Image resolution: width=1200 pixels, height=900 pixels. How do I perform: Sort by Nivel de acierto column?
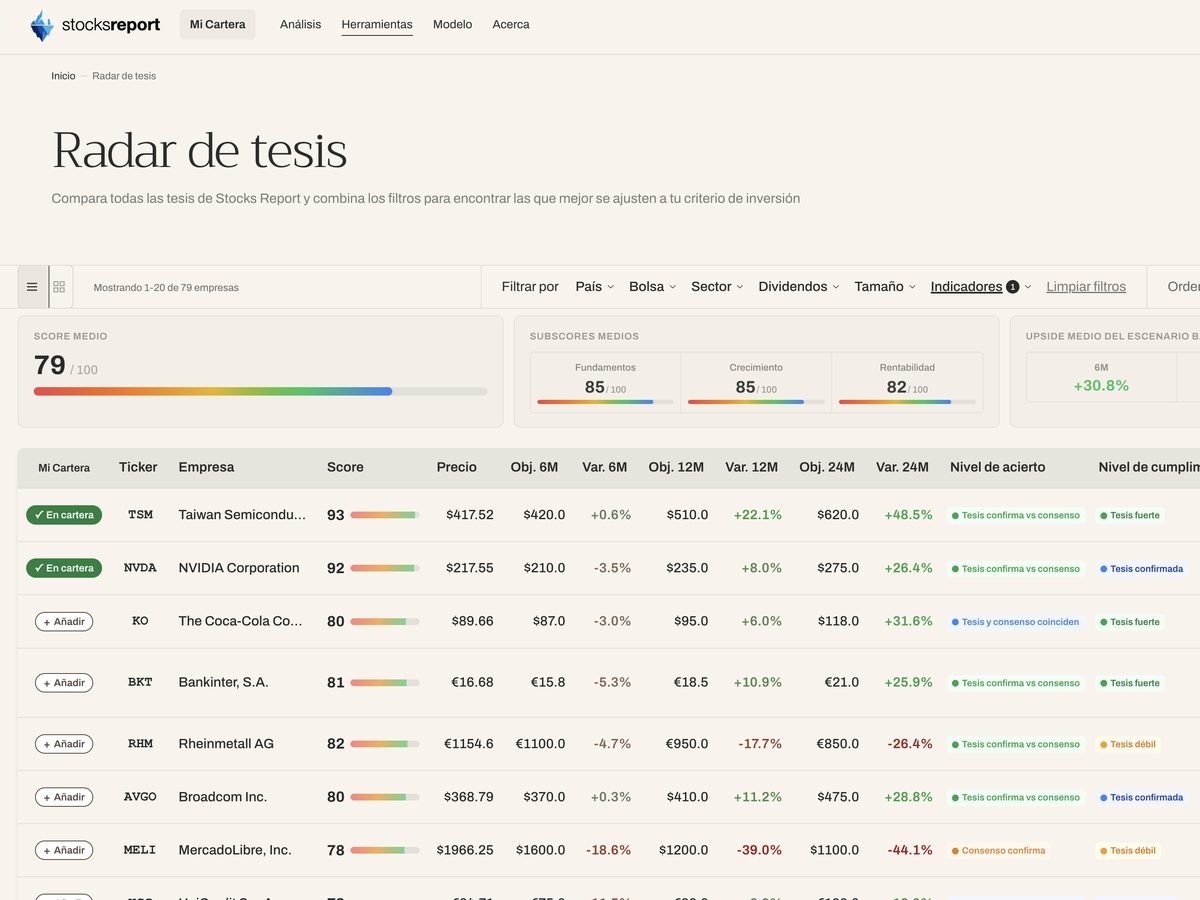click(x=997, y=467)
